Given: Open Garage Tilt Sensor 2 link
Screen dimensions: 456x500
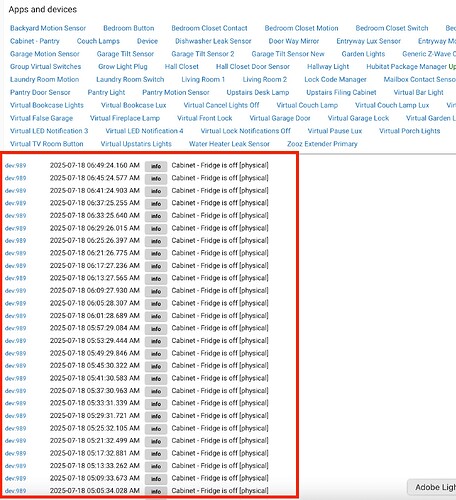Looking at the screenshot, I should click(203, 54).
